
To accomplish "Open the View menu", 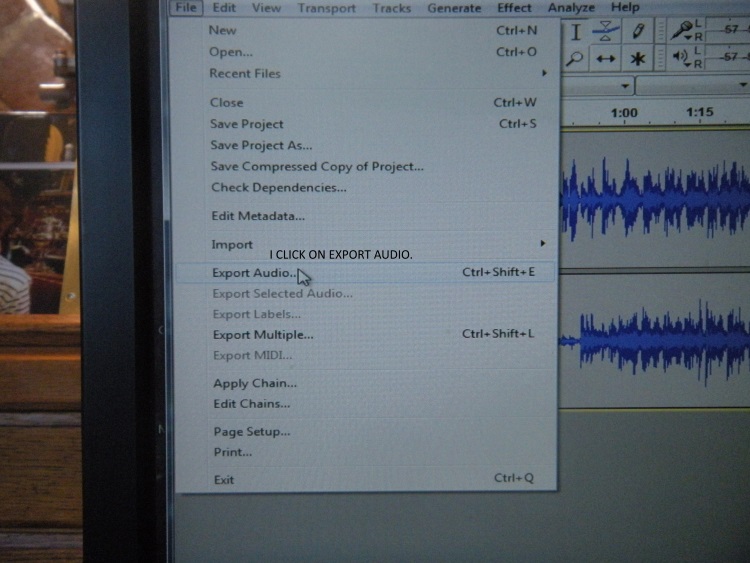I will click(266, 8).
